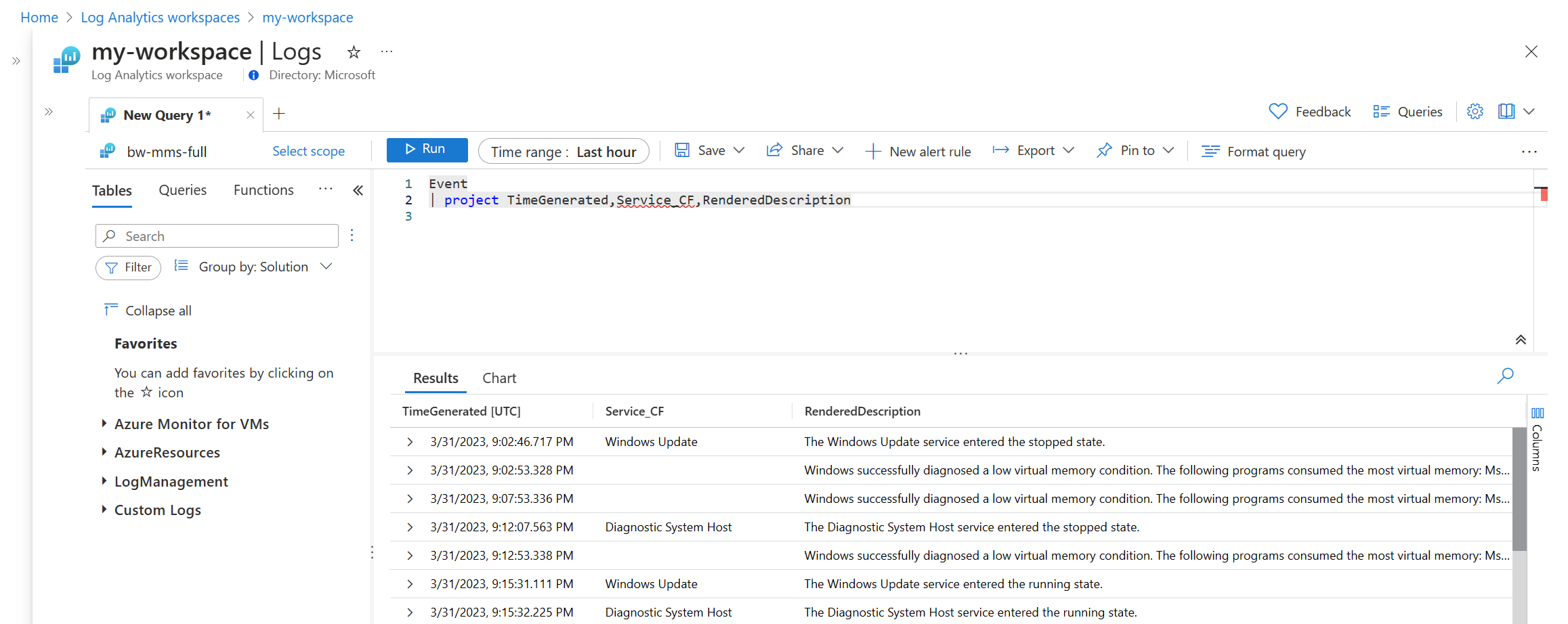Viewport: 1568px width, 624px height.
Task: Open settings gear in query toolbar
Action: click(x=1475, y=112)
